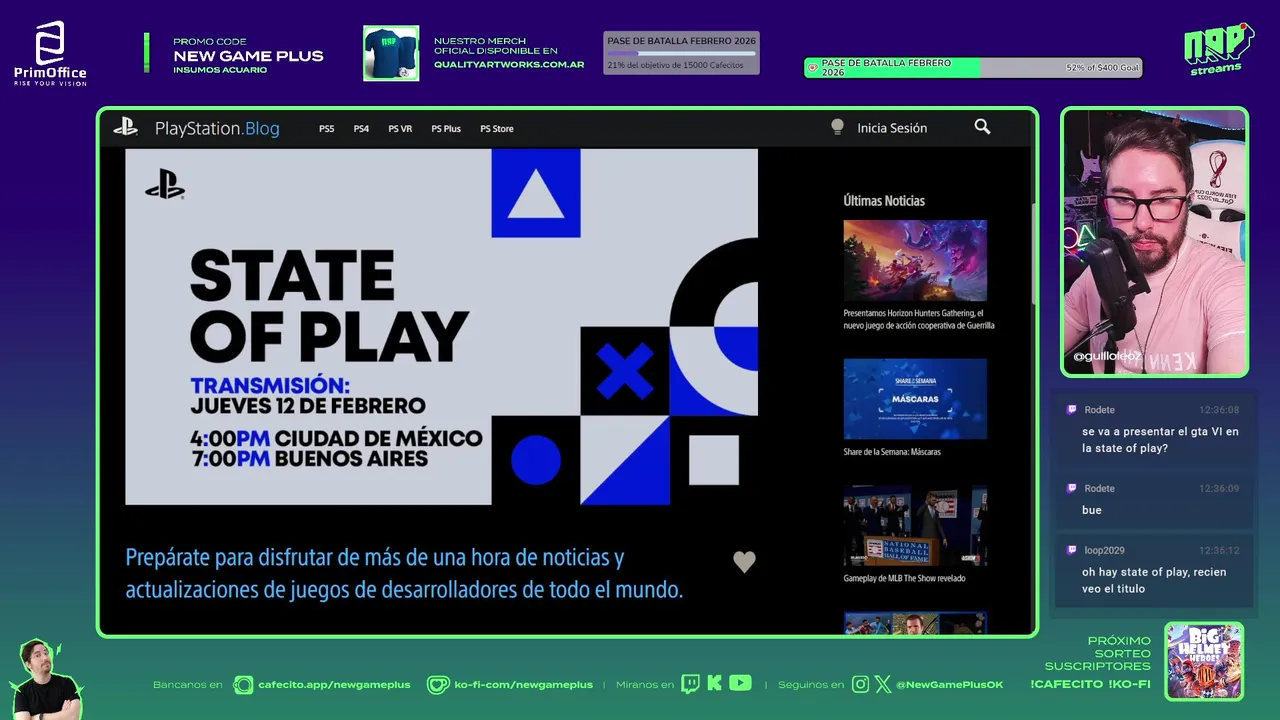
Task: Click the Instagram icon in footer
Action: tap(860, 685)
